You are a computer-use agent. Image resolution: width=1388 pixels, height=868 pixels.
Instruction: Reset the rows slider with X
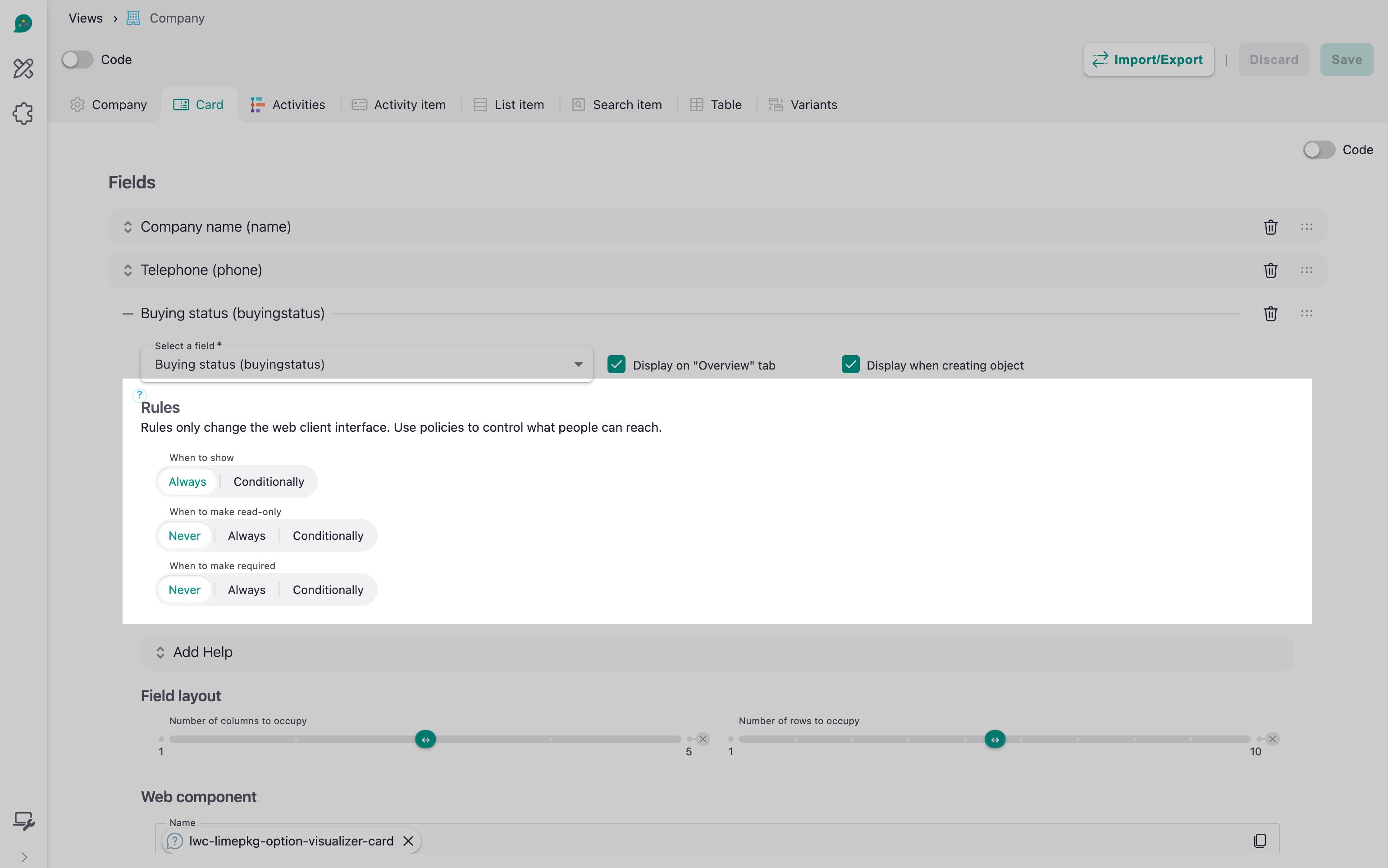click(x=1272, y=739)
